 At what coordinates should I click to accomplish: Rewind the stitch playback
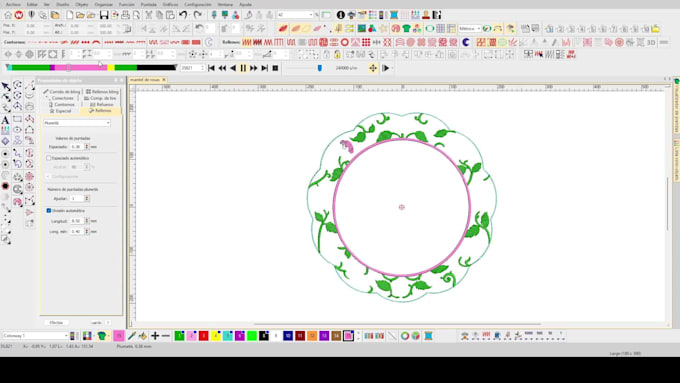click(x=222, y=68)
